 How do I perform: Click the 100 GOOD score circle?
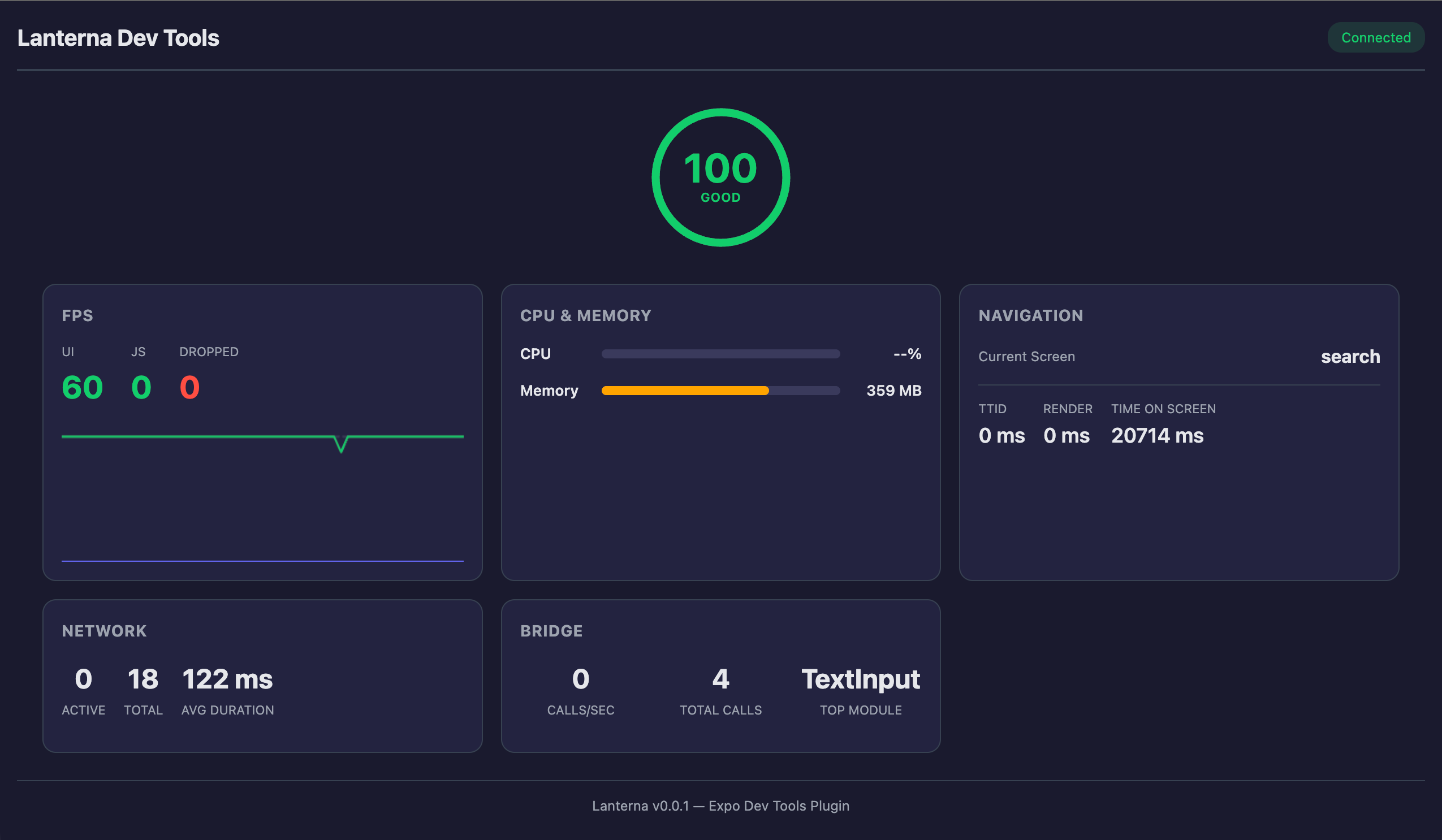[x=720, y=177]
